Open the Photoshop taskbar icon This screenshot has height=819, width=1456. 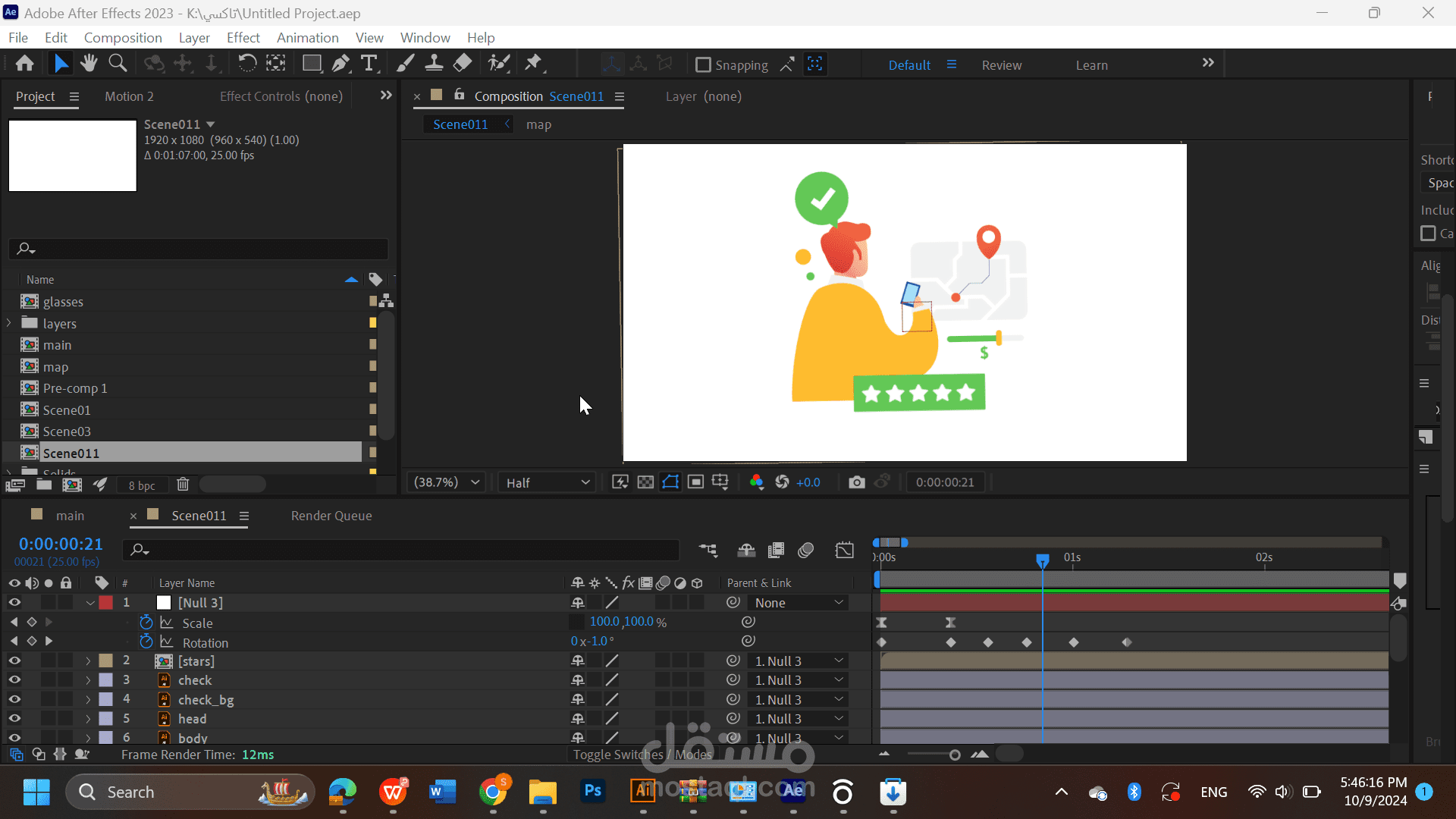pyautogui.click(x=592, y=792)
